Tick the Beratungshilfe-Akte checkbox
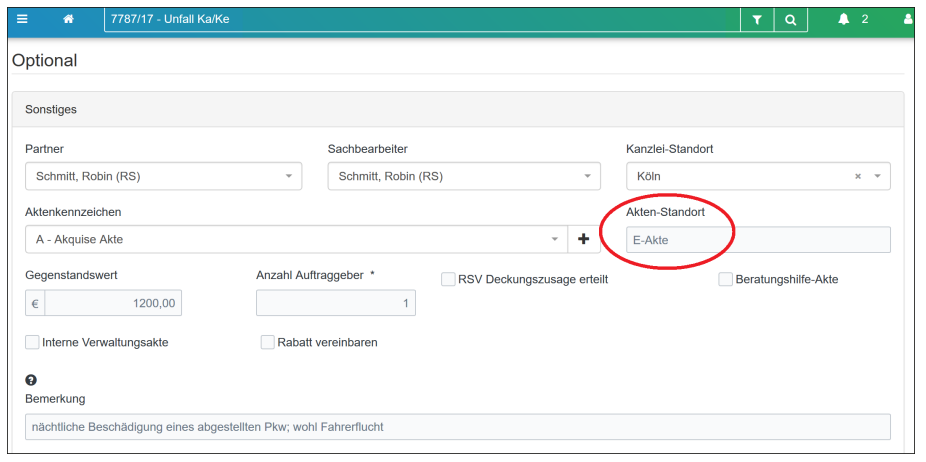 tap(726, 280)
